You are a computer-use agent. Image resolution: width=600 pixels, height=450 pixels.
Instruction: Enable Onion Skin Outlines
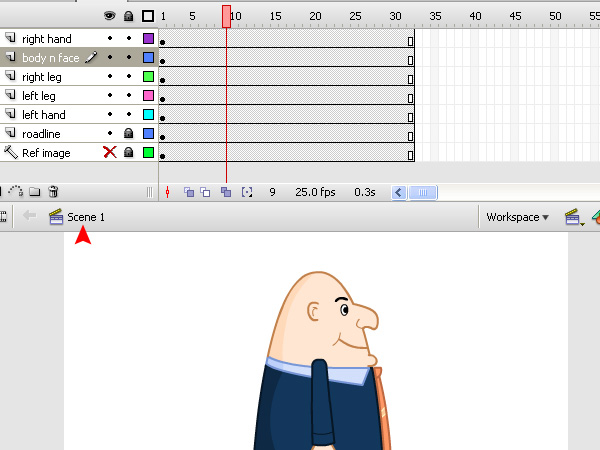pyautogui.click(x=205, y=192)
